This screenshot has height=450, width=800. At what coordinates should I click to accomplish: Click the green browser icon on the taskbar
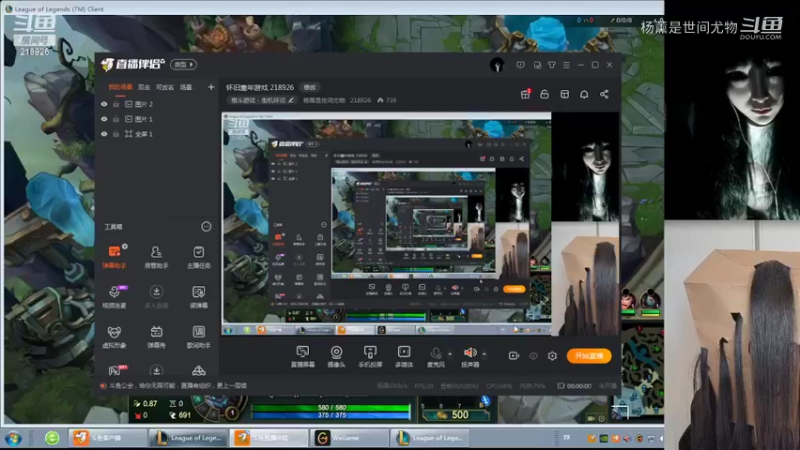click(x=52, y=438)
